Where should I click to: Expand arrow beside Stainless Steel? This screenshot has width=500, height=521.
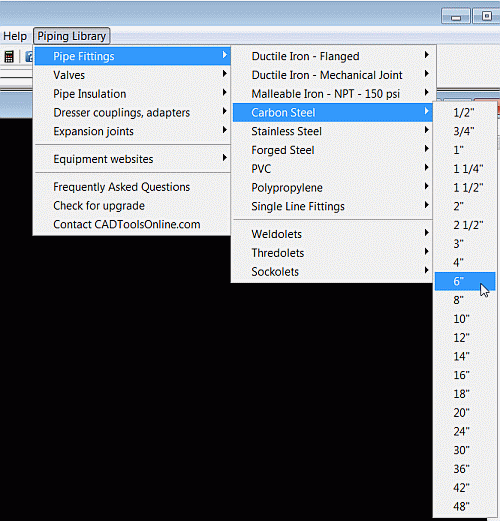point(426,130)
